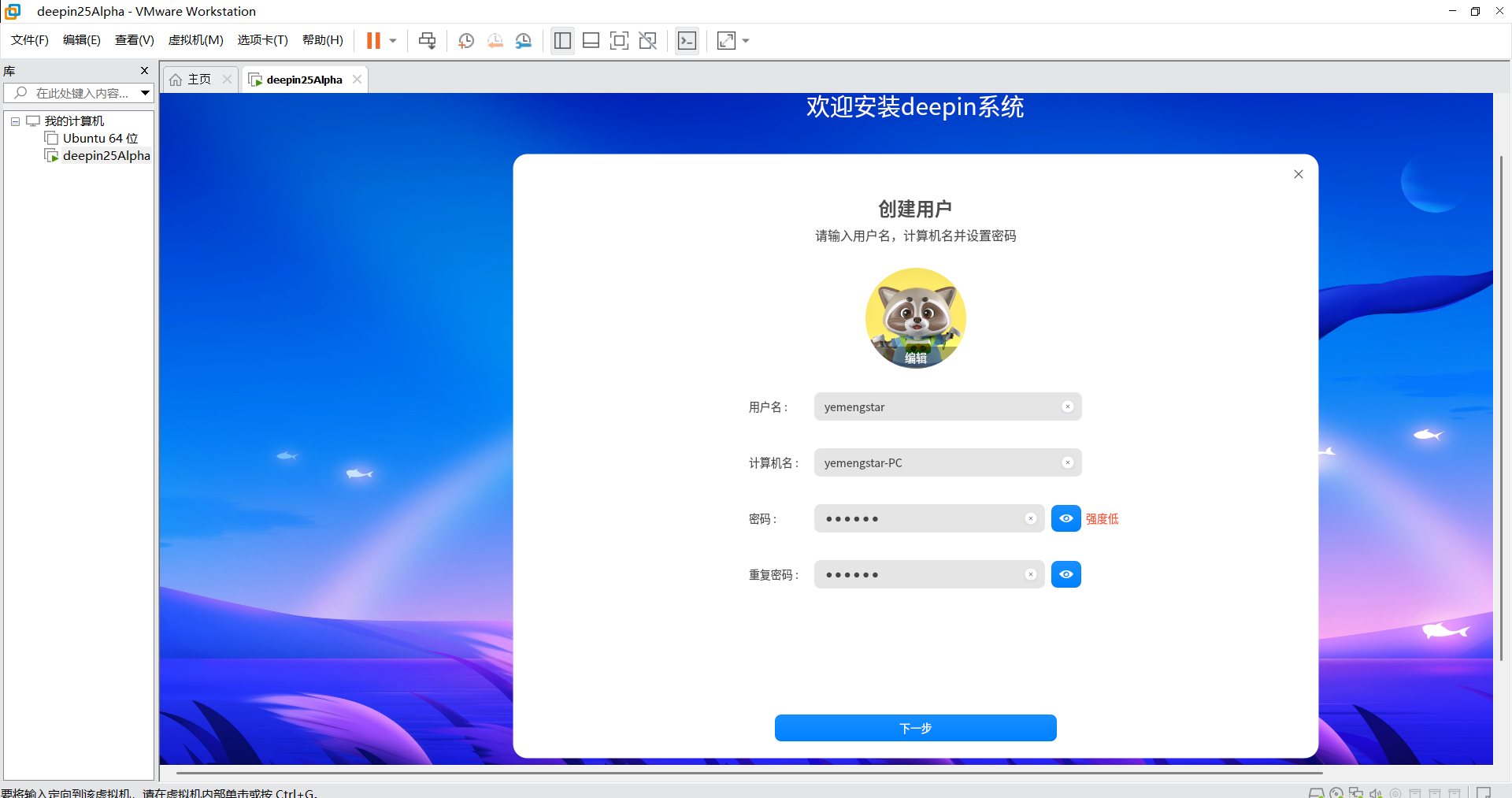Toggle the library sidebar panel icon
Image resolution: width=1512 pixels, height=798 pixels.
pyautogui.click(x=562, y=41)
